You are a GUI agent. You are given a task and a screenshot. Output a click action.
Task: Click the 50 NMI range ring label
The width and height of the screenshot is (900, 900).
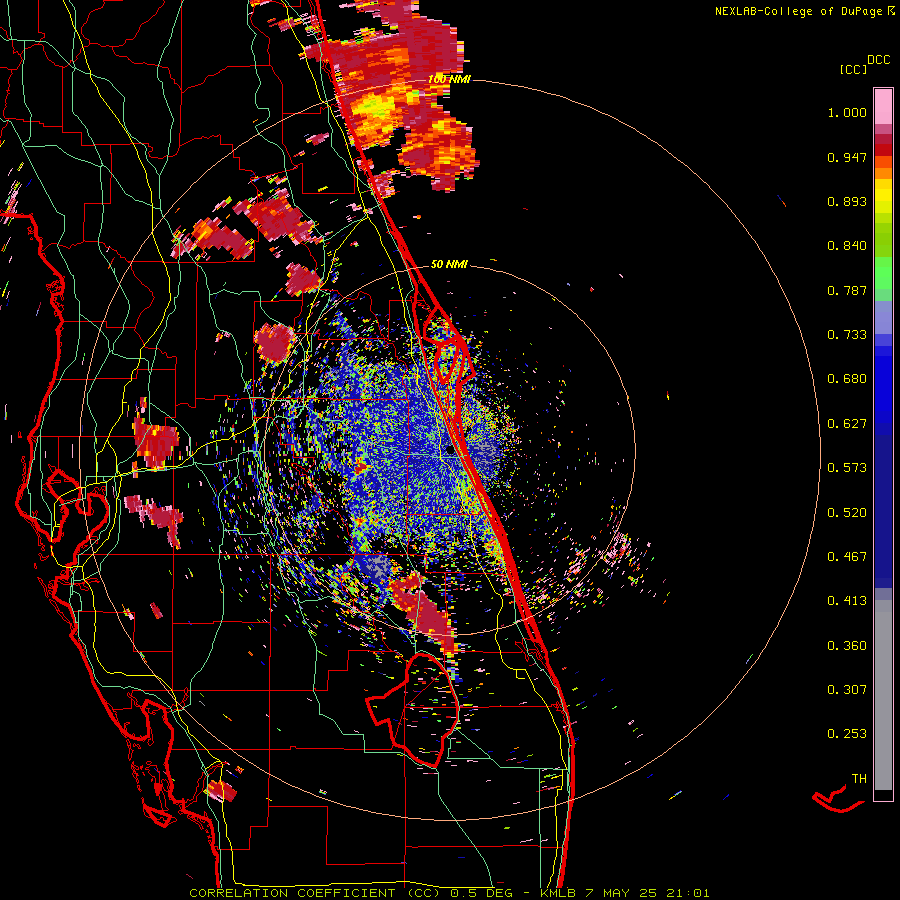pyautogui.click(x=449, y=265)
